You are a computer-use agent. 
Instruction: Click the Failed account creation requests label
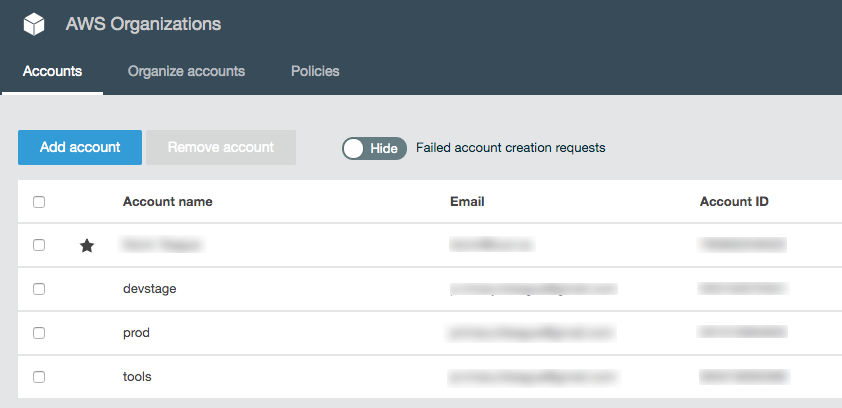511,148
